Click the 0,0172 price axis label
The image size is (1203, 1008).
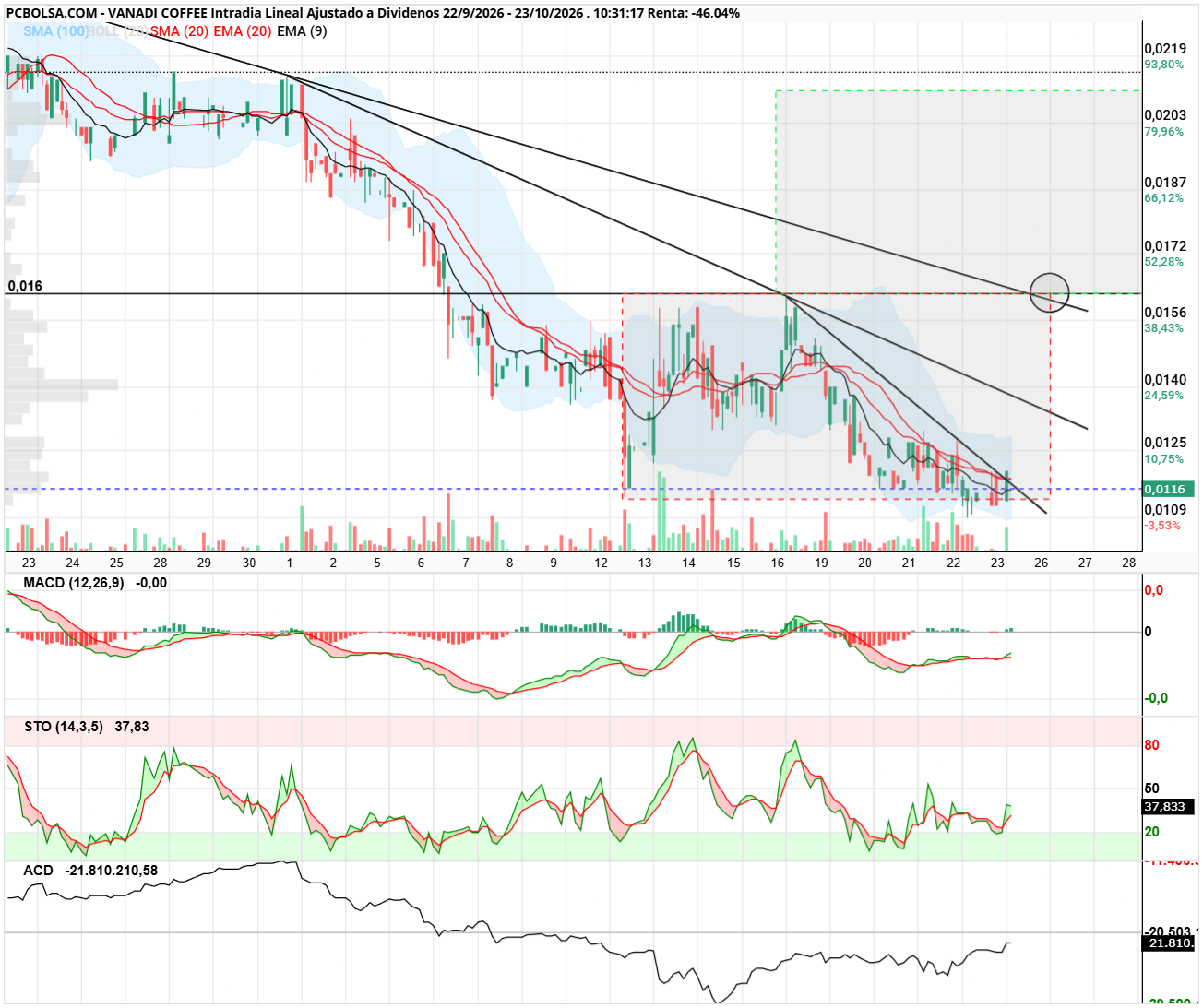coord(1165,246)
